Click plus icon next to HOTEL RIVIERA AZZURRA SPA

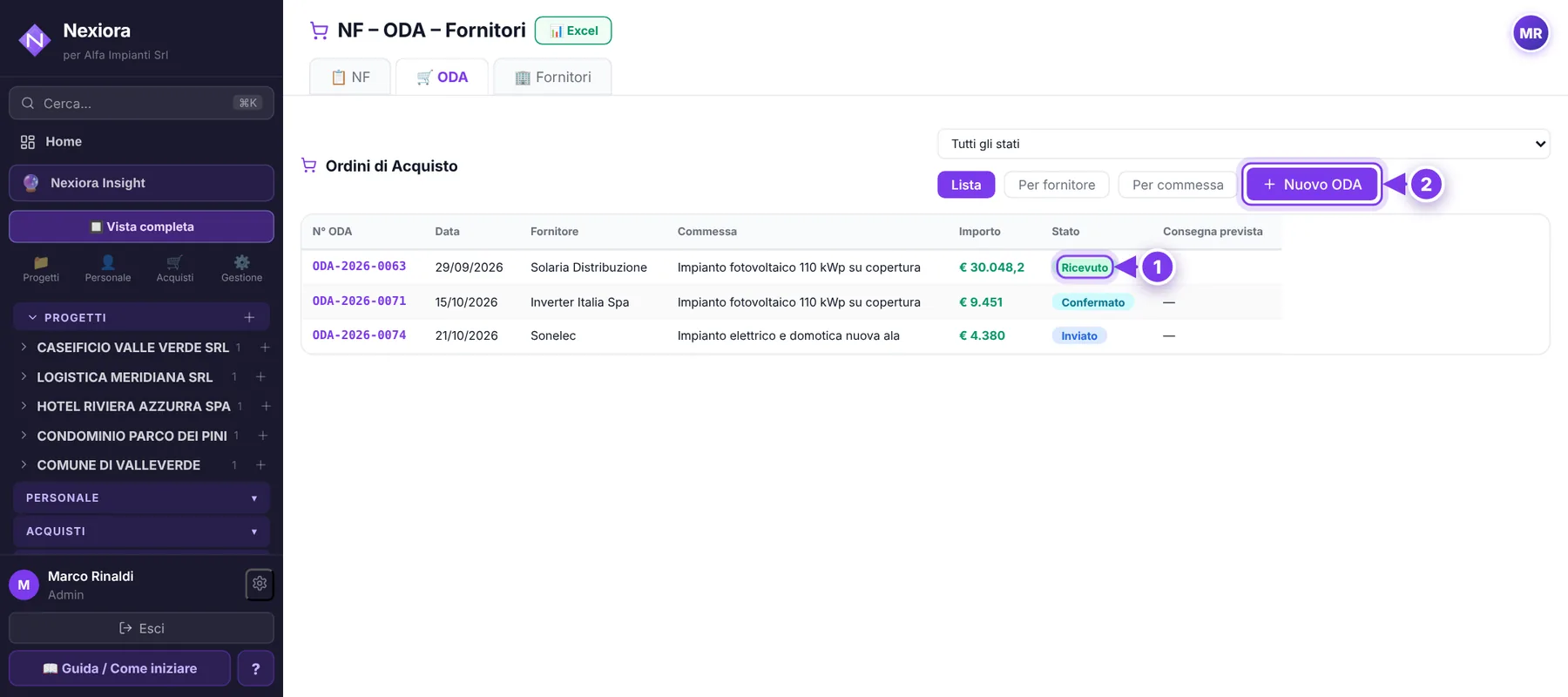(266, 406)
